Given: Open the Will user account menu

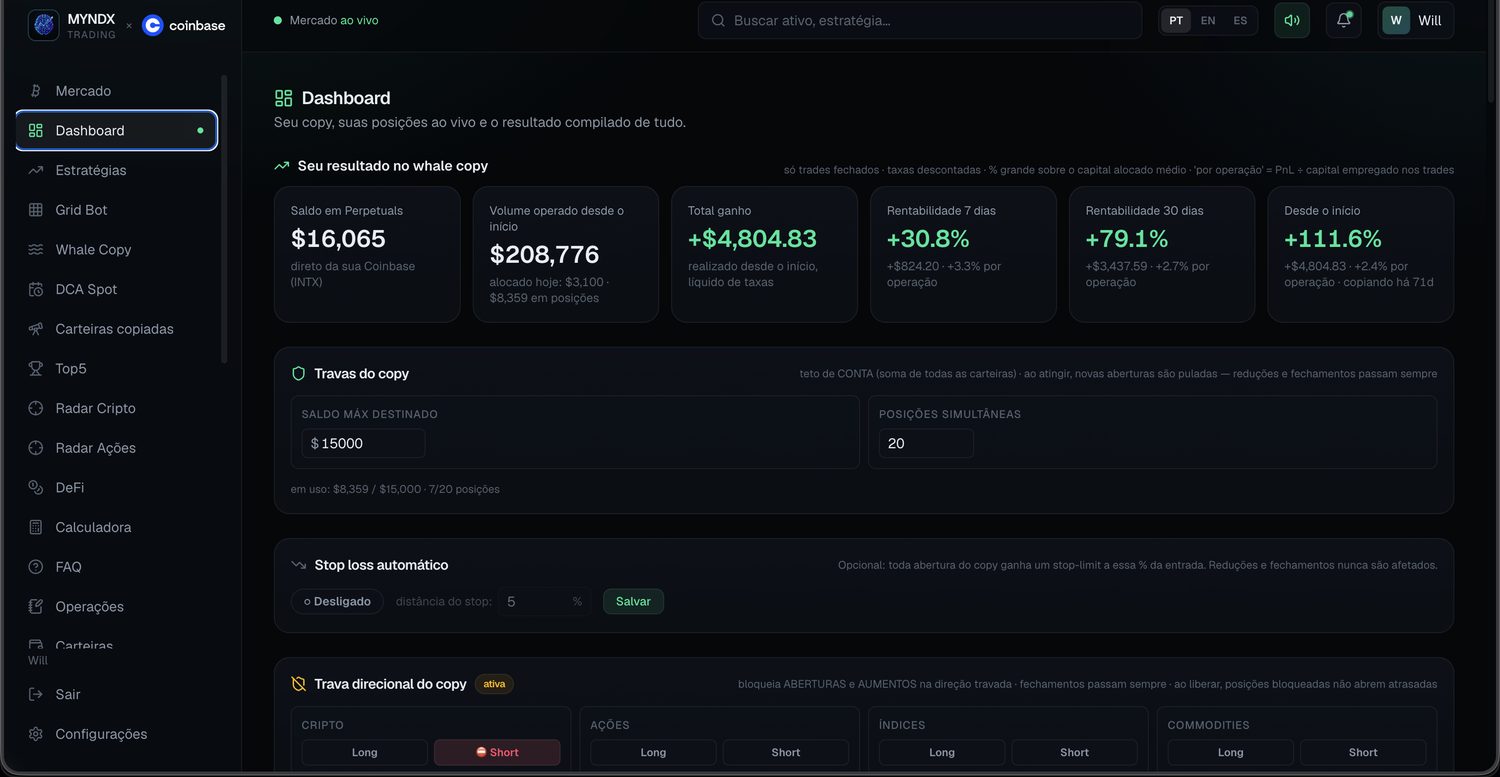Looking at the screenshot, I should click(1415, 20).
